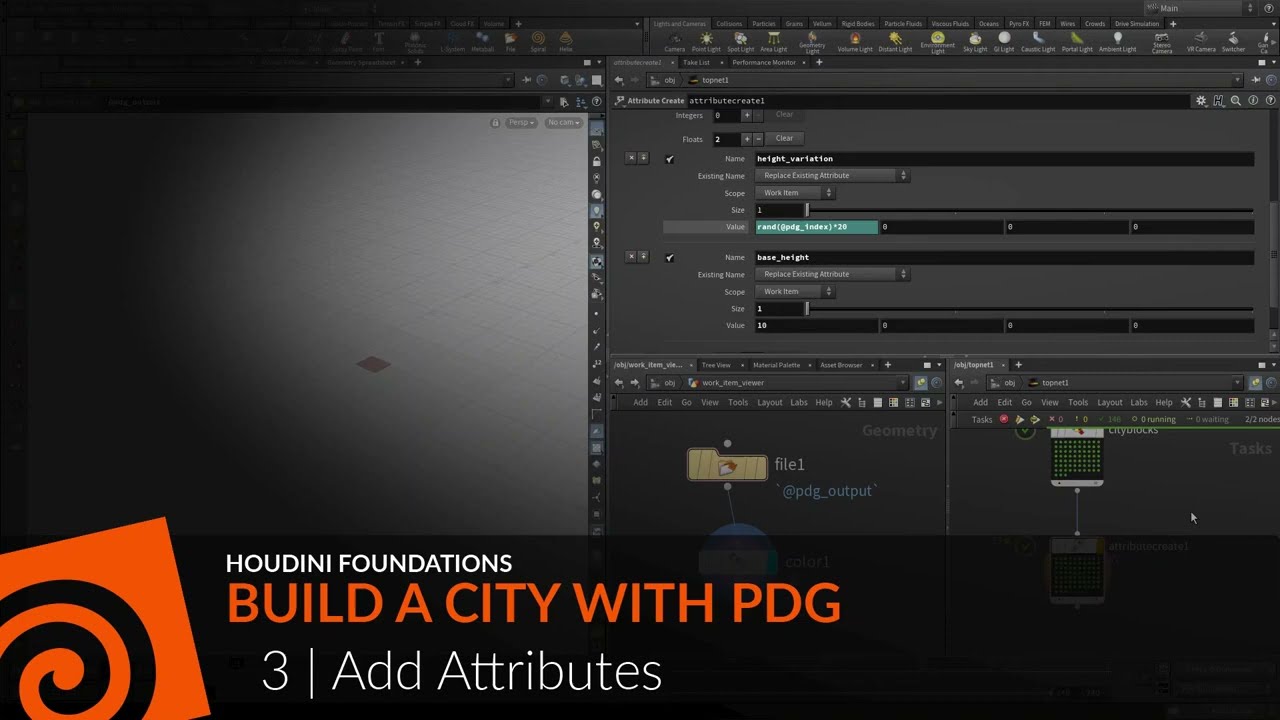Toggle the base_height attribute checkbox
Screen dimensions: 1280x720
click(669, 257)
